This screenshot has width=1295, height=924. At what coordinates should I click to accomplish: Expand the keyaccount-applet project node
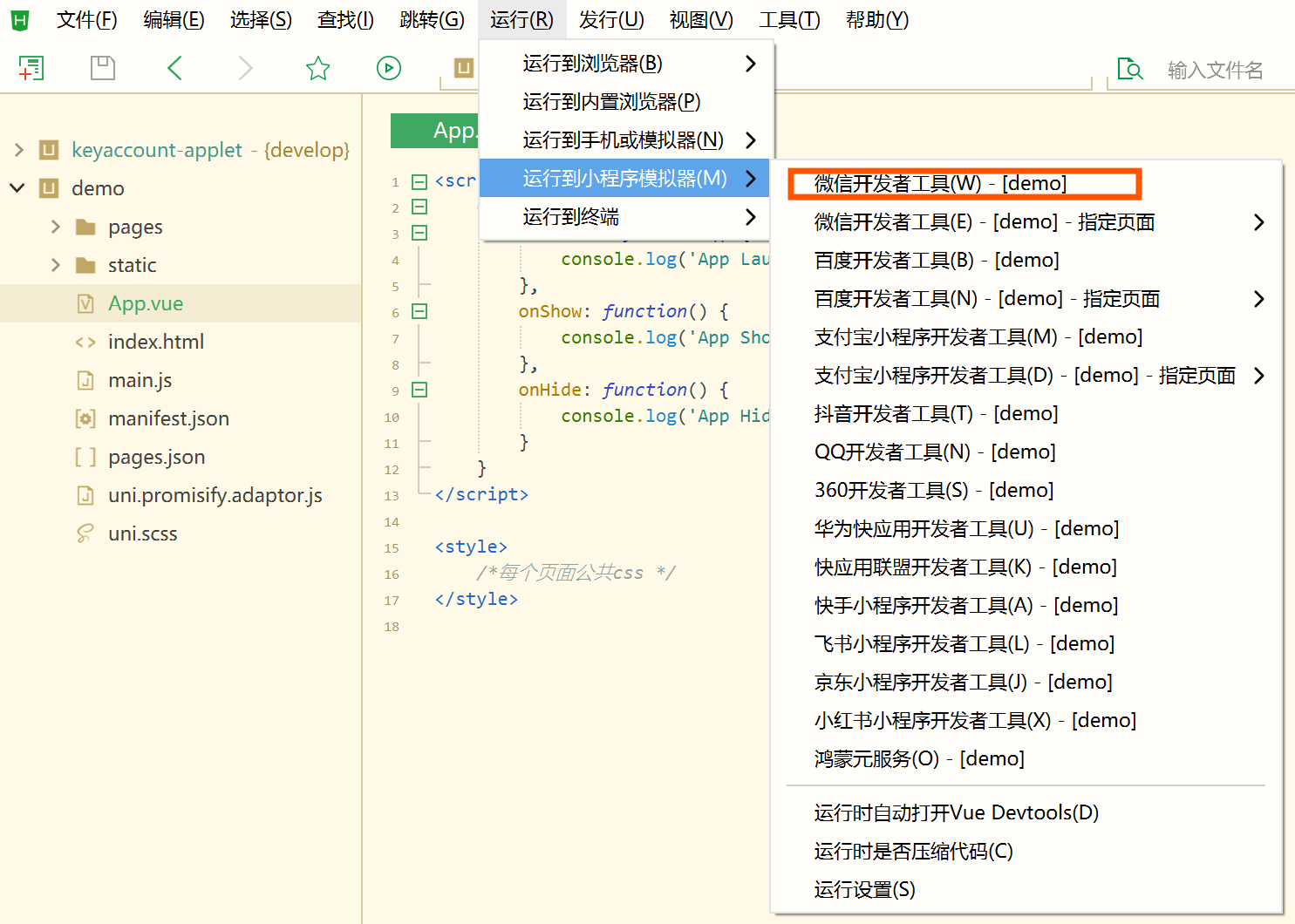(19, 150)
